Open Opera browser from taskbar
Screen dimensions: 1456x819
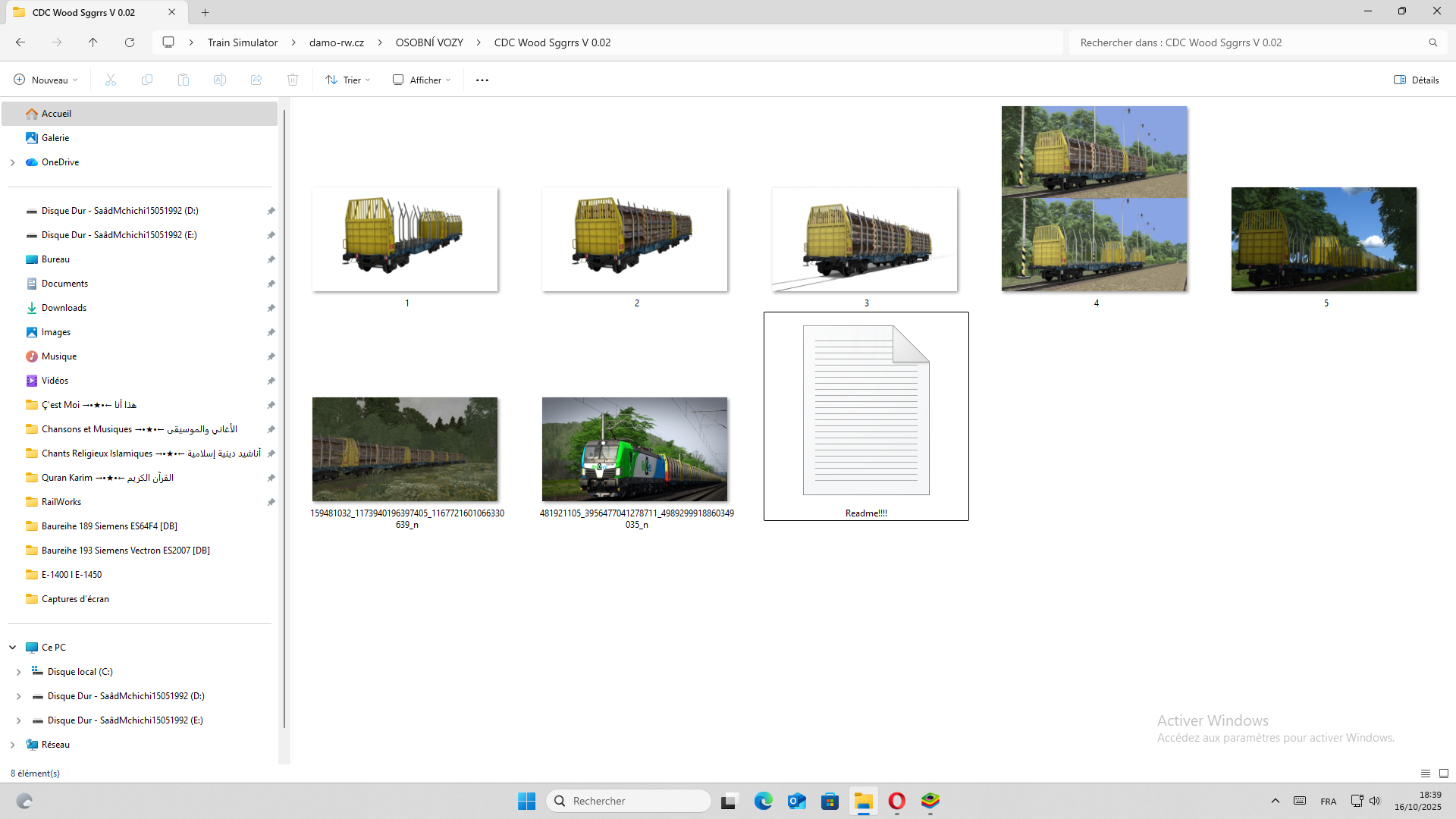[896, 801]
